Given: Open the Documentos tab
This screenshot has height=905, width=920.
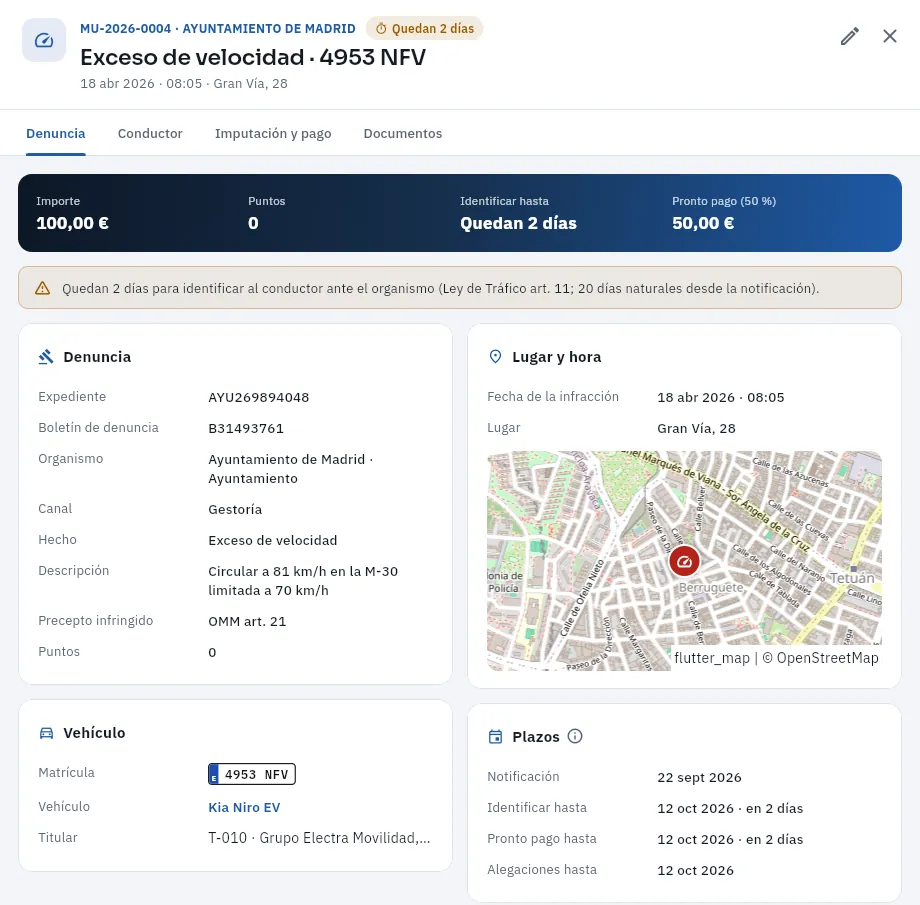Looking at the screenshot, I should pos(402,133).
